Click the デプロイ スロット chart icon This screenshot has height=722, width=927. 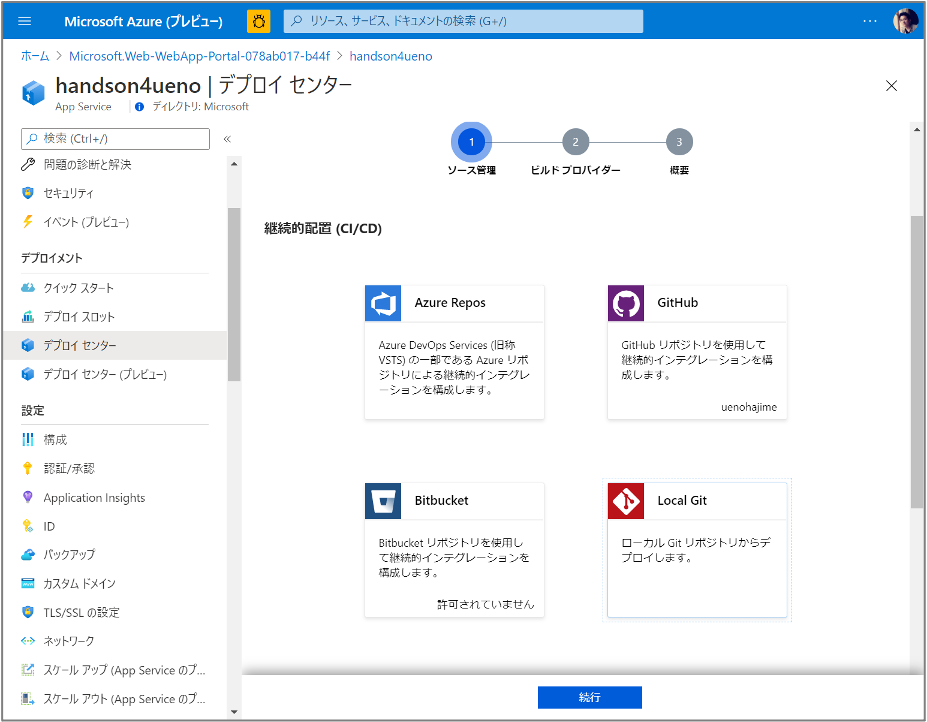tap(28, 316)
